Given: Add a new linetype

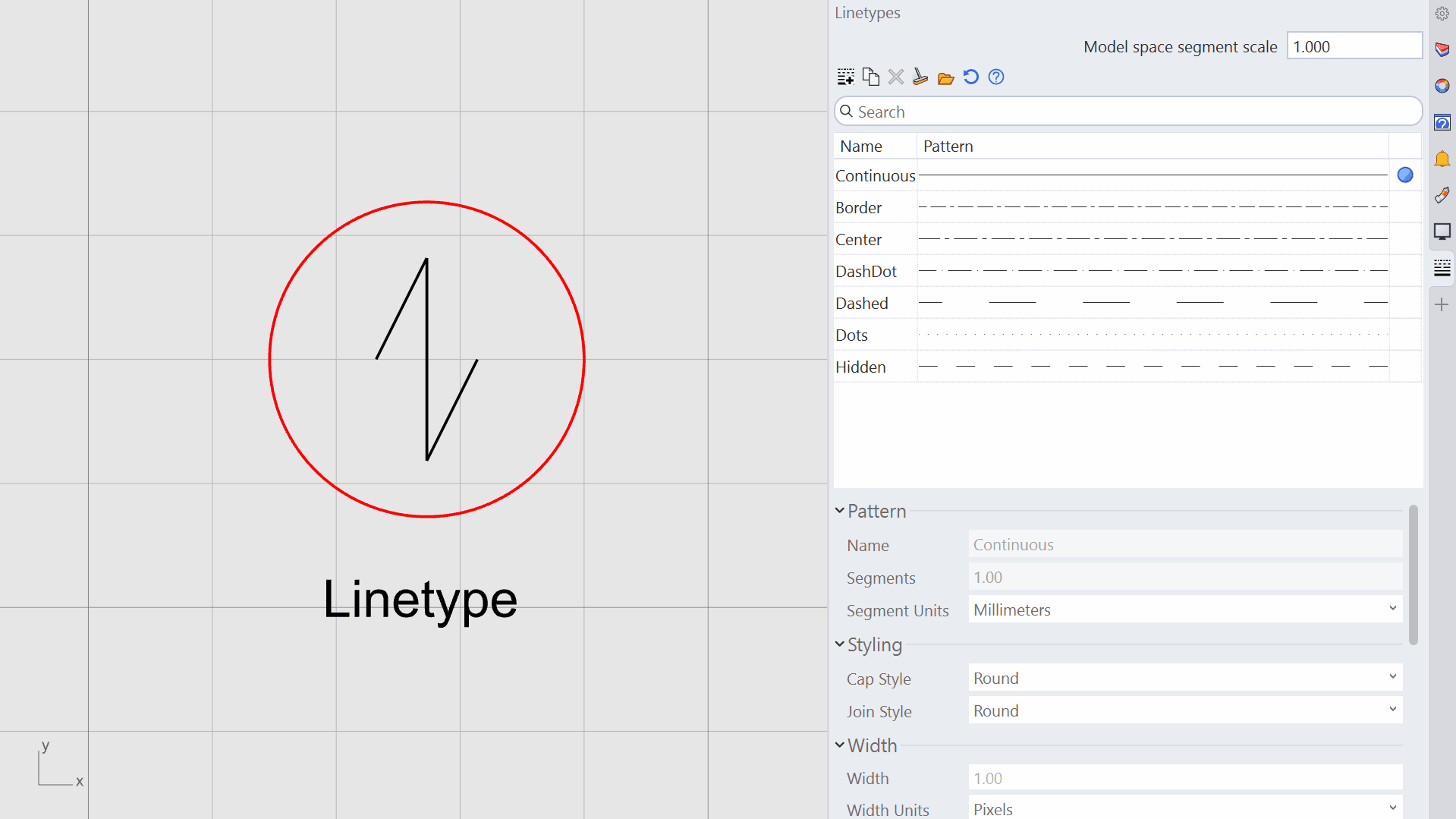Looking at the screenshot, I should coord(845,77).
